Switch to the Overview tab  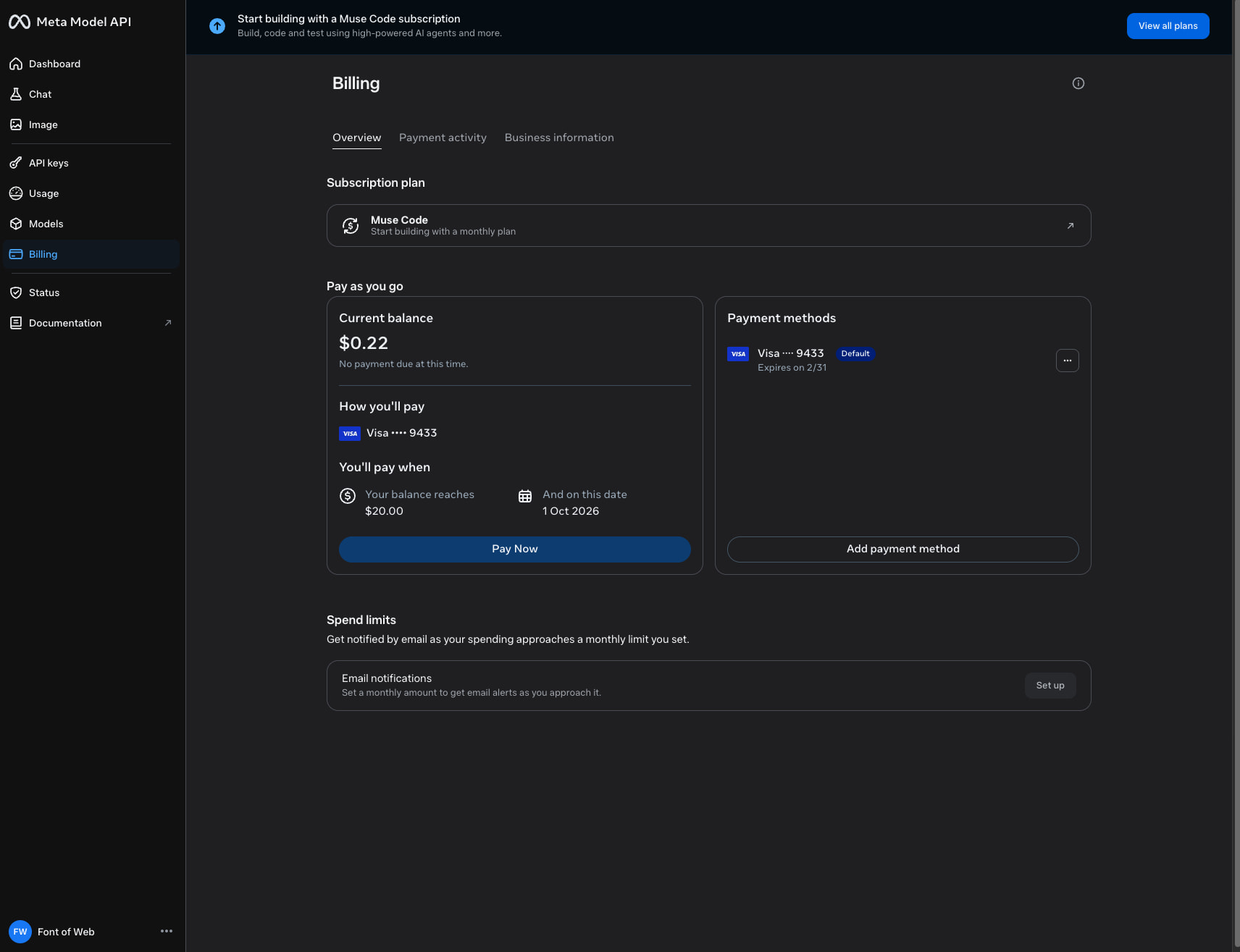click(356, 138)
